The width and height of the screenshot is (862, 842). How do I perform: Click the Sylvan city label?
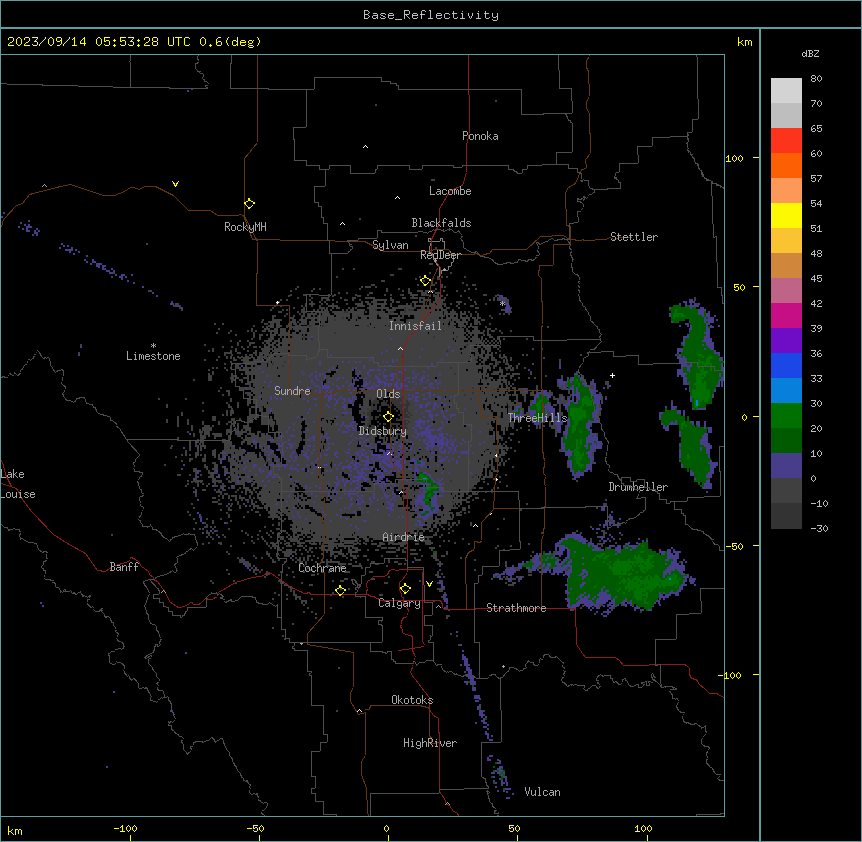pos(390,245)
